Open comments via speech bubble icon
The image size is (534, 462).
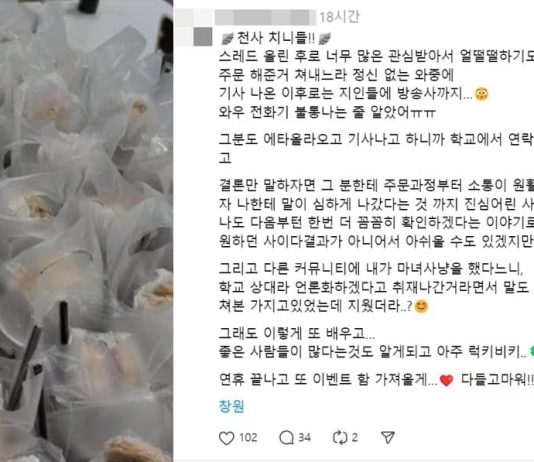click(286, 437)
